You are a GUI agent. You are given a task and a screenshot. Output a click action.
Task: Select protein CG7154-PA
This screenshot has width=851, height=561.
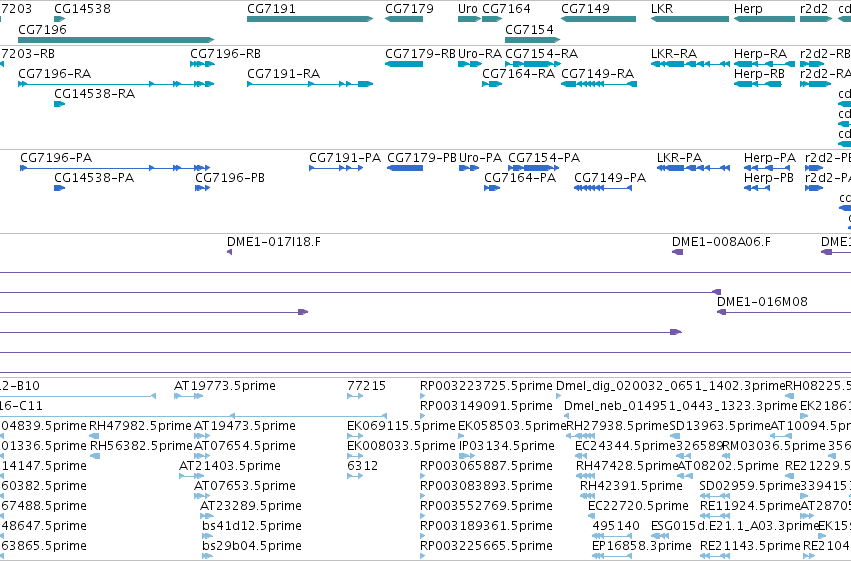click(544, 158)
